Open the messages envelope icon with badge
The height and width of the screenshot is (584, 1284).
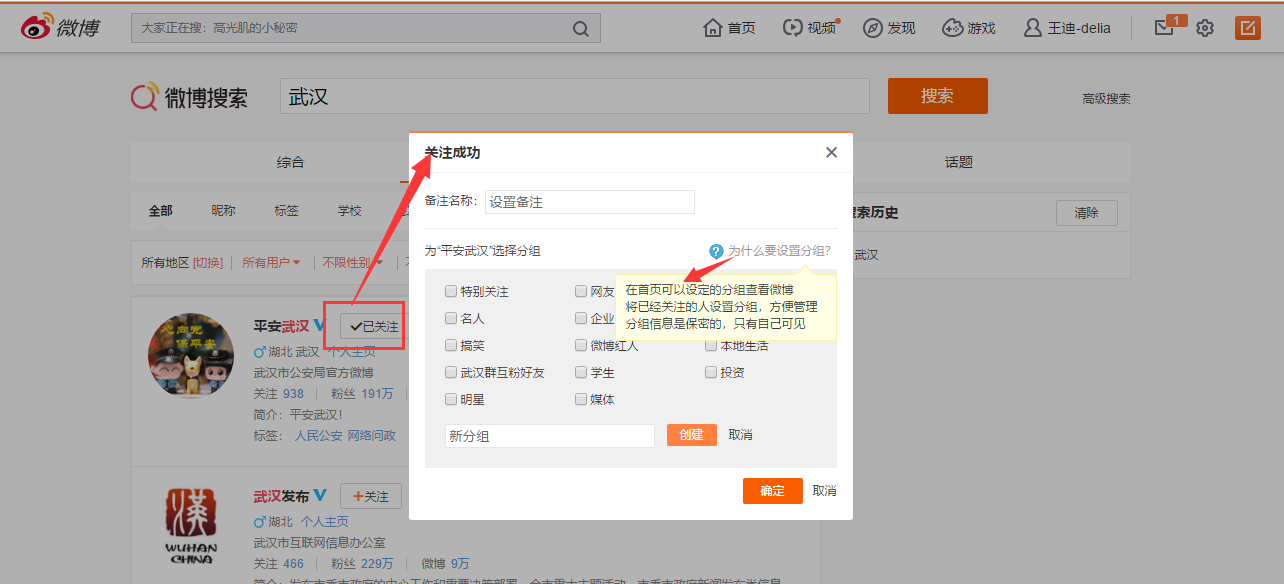(1164, 28)
